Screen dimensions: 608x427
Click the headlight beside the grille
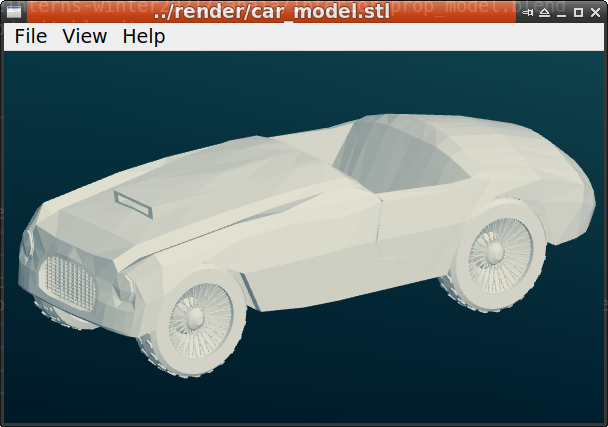pos(124,287)
